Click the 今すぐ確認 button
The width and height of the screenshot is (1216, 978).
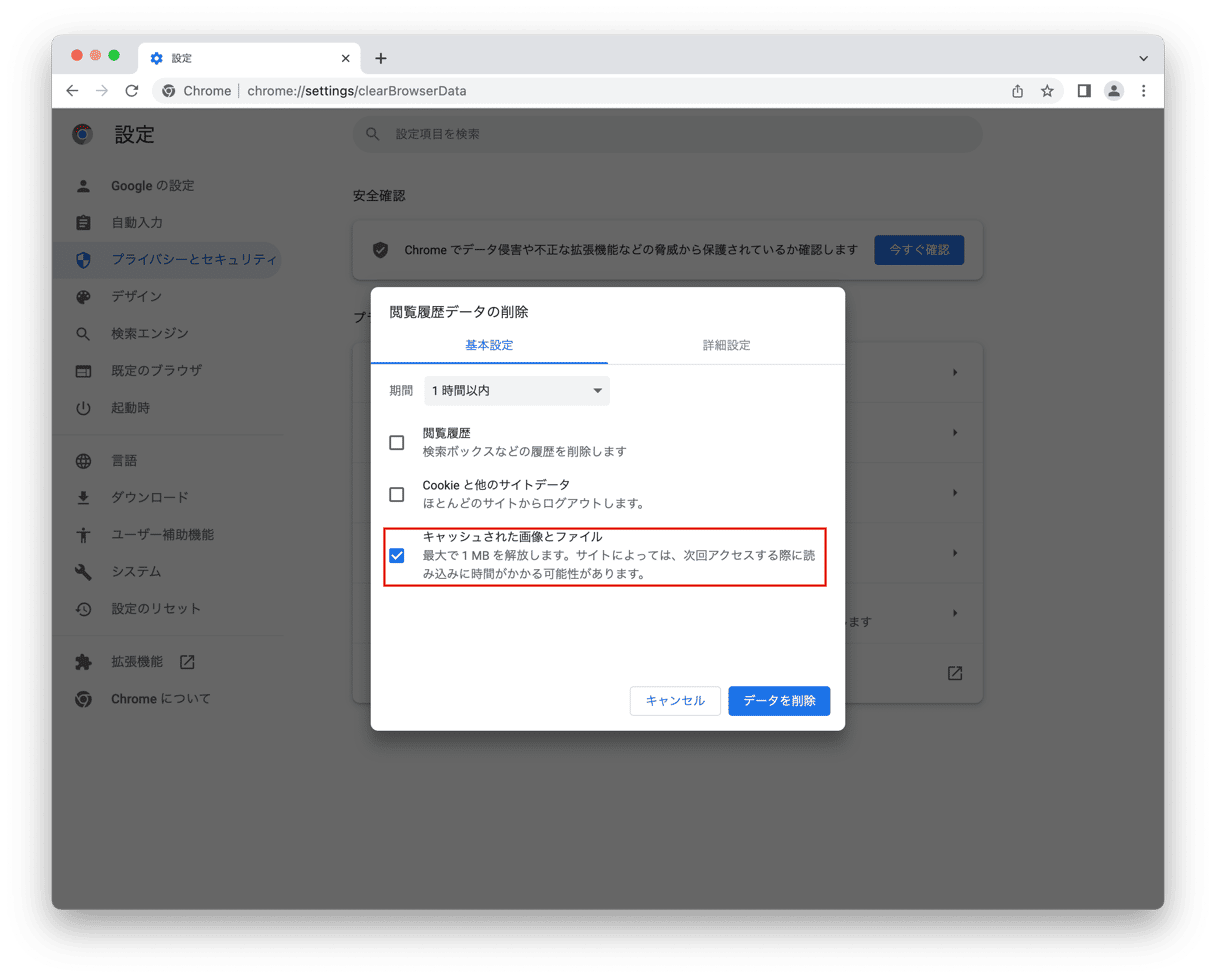[x=918, y=250]
